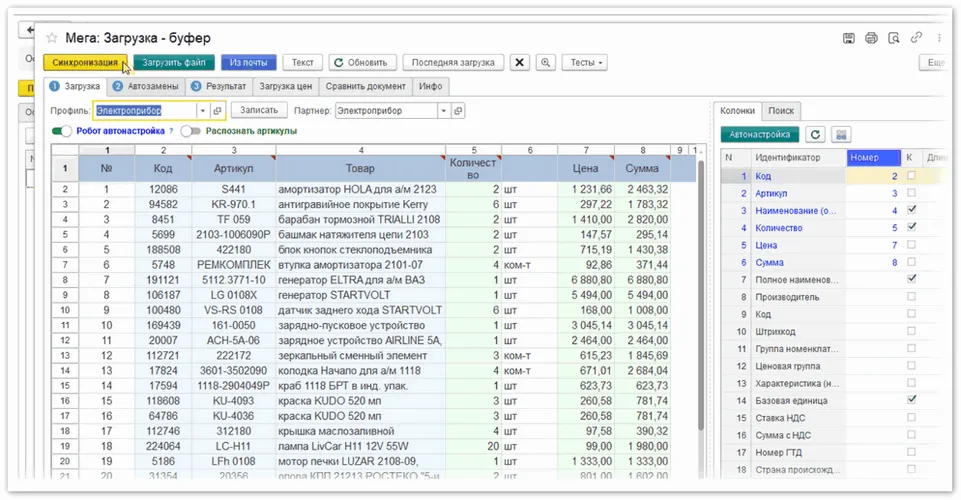Expand the Партнер dropdown list

coord(444,110)
